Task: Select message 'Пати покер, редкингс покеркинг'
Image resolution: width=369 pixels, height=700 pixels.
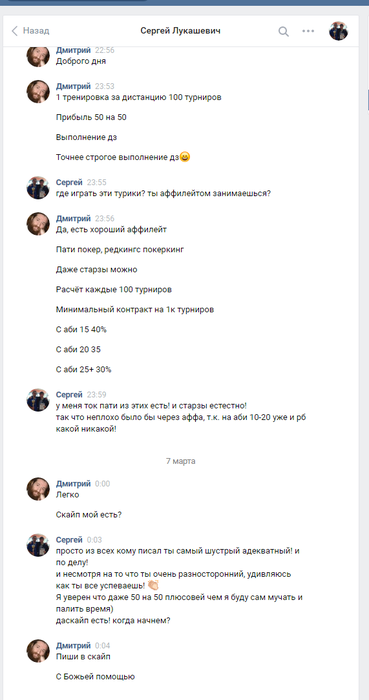Action: 120,250
